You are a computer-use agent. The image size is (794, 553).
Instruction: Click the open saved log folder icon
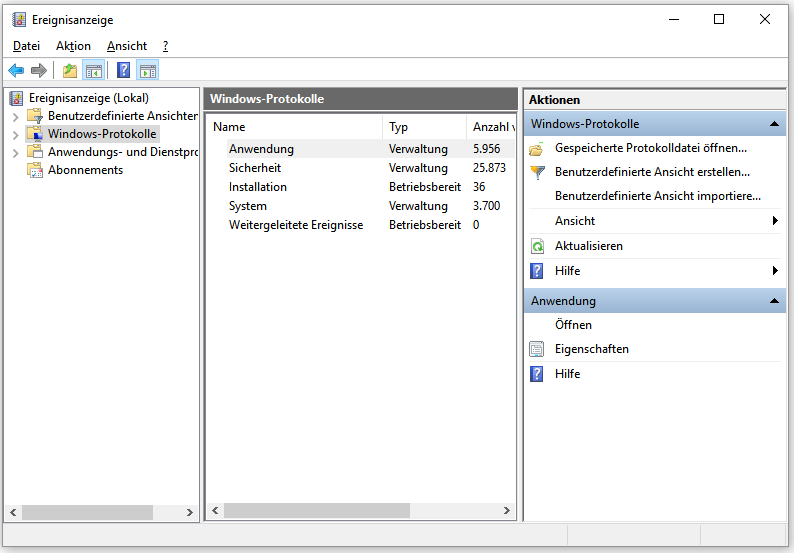point(536,149)
